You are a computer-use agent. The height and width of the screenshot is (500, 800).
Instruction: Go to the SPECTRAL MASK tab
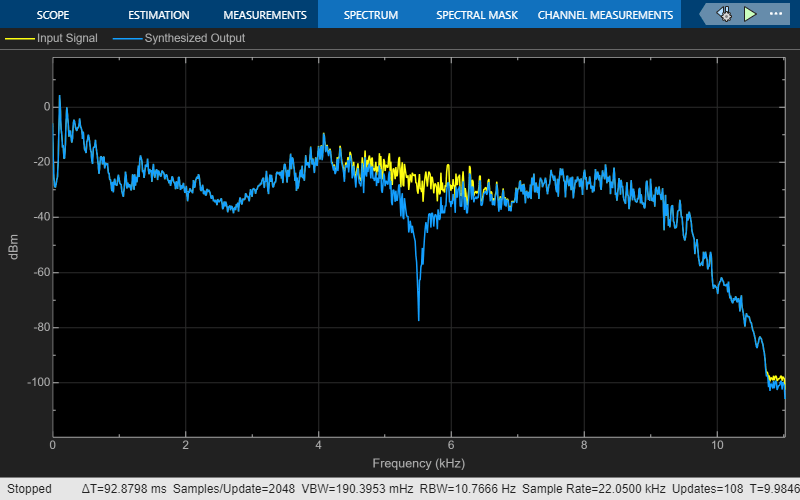click(477, 15)
